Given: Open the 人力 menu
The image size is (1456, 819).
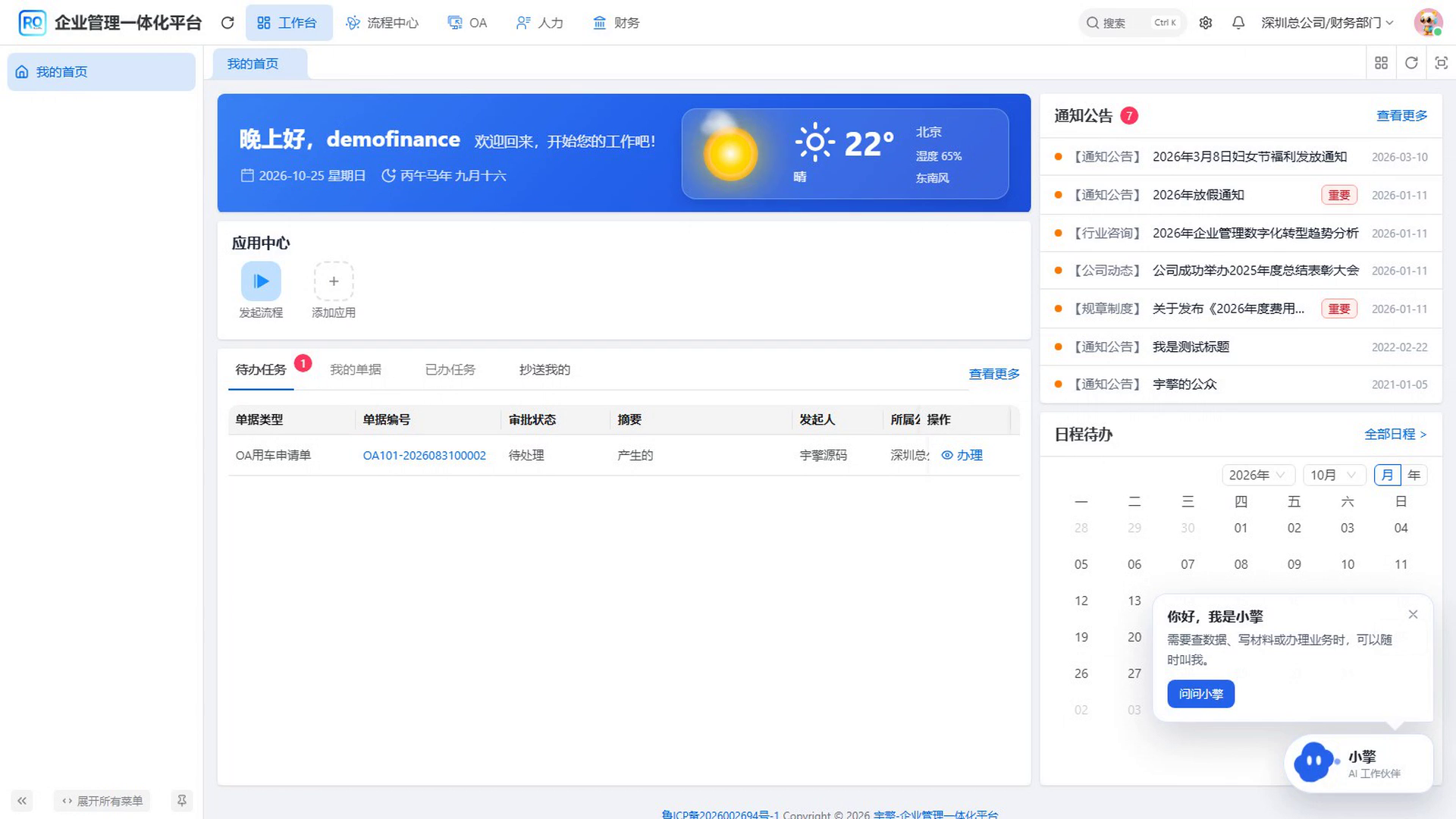Looking at the screenshot, I should tap(540, 23).
